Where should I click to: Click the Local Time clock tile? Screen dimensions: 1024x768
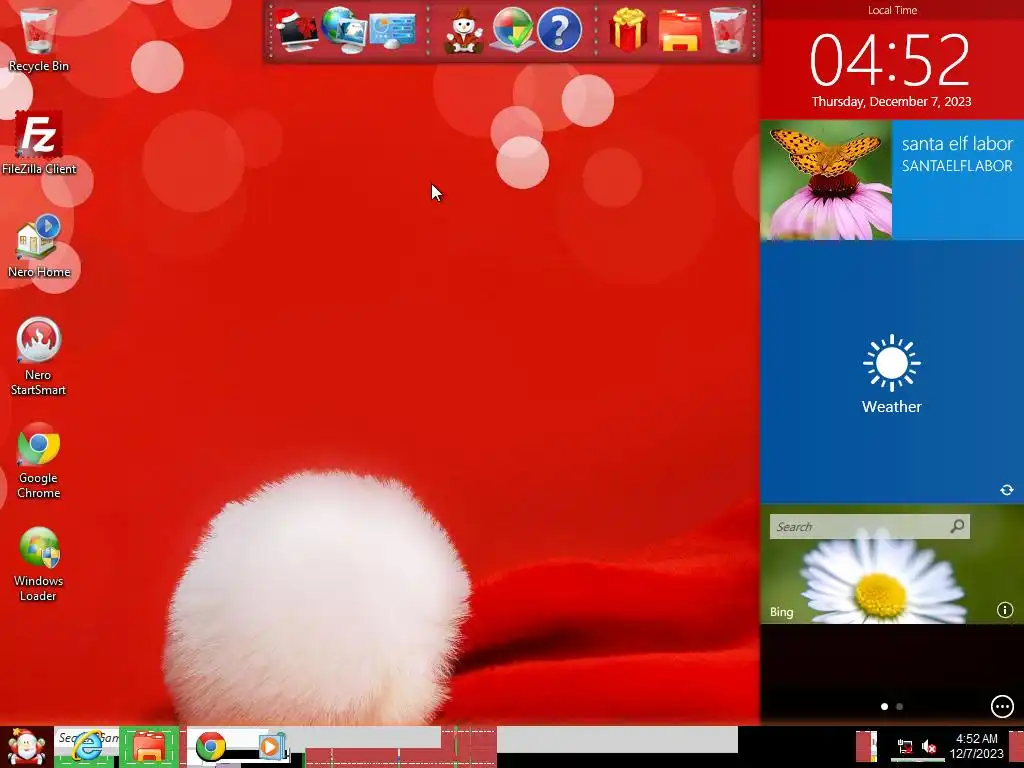[891, 59]
